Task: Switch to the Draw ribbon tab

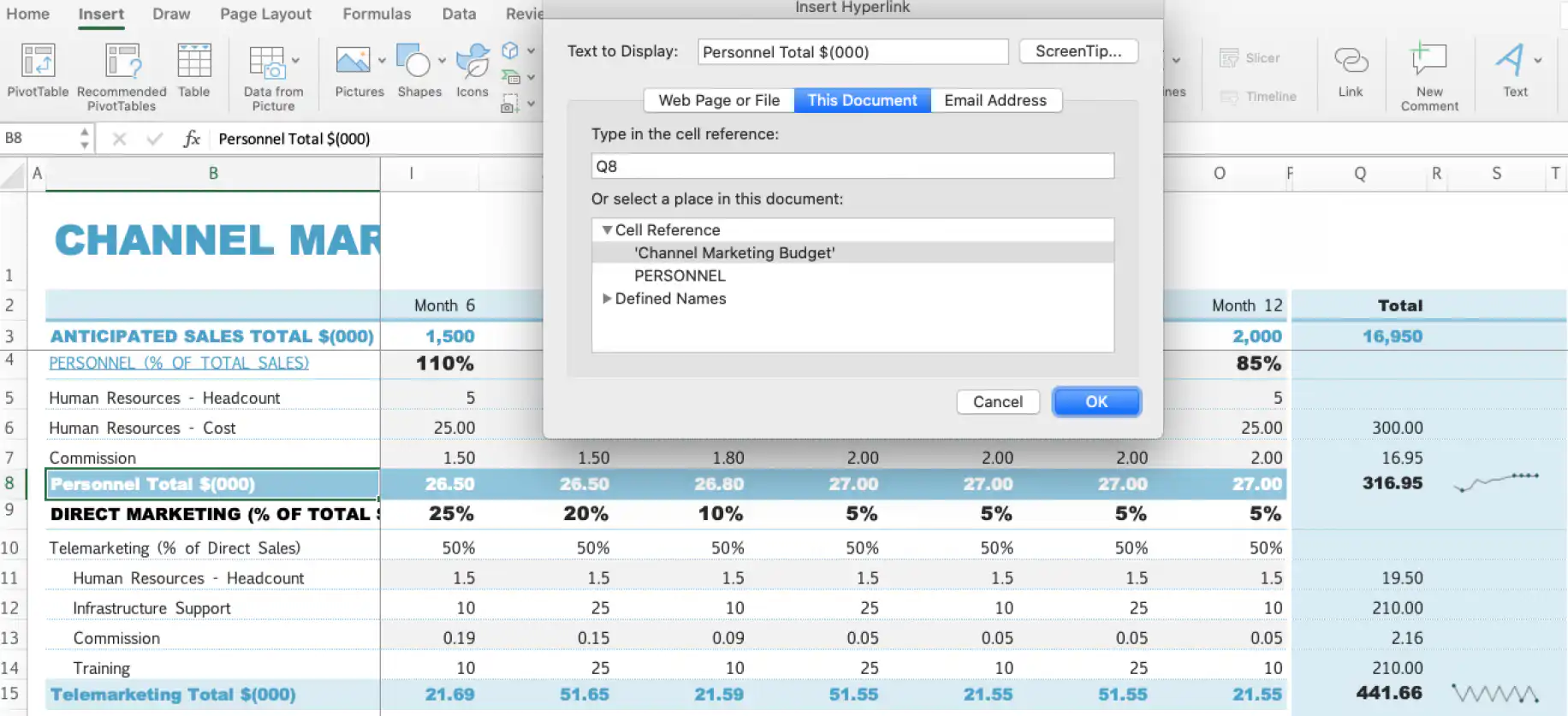Action: click(171, 14)
